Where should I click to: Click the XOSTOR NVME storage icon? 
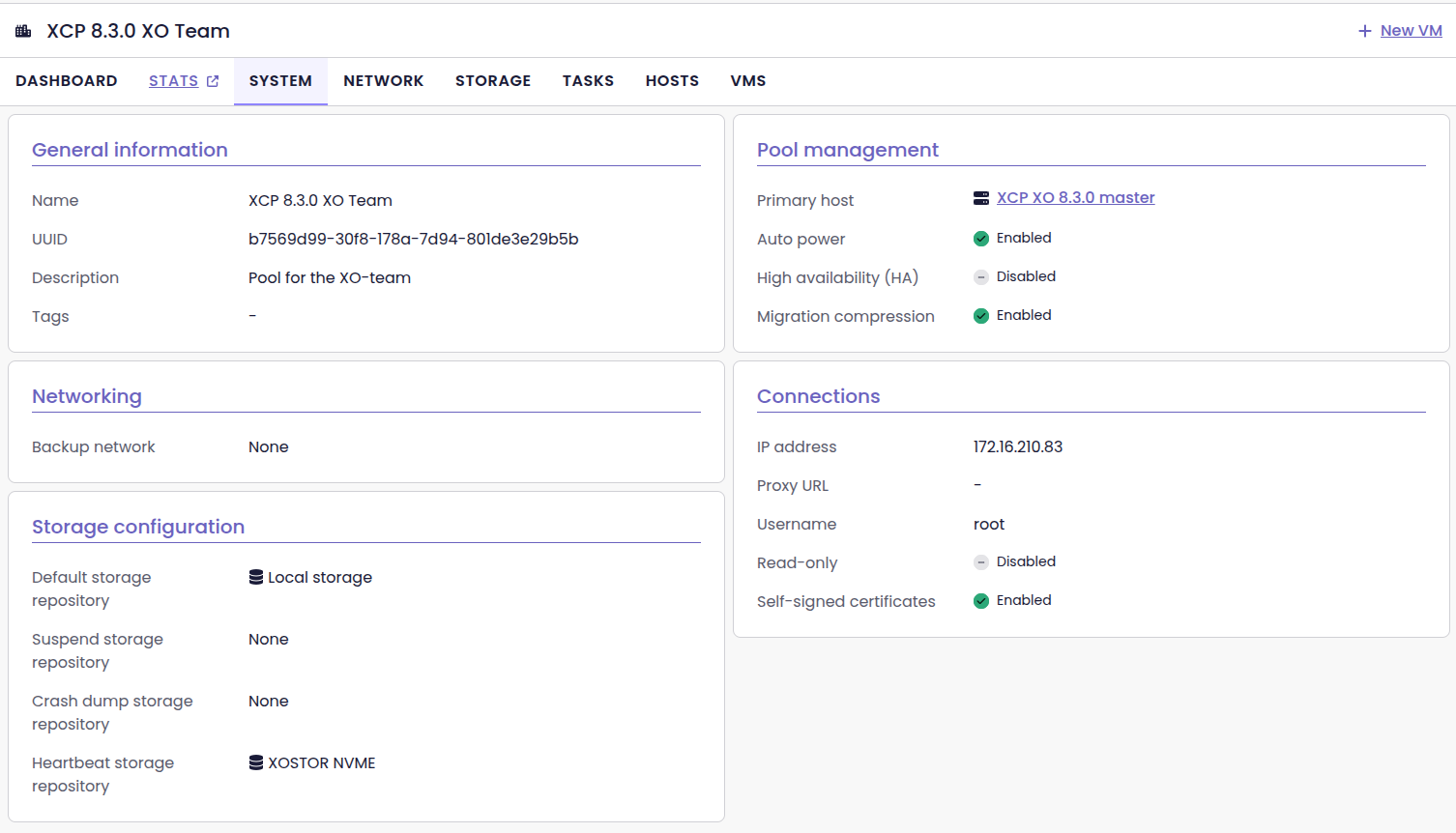point(256,762)
